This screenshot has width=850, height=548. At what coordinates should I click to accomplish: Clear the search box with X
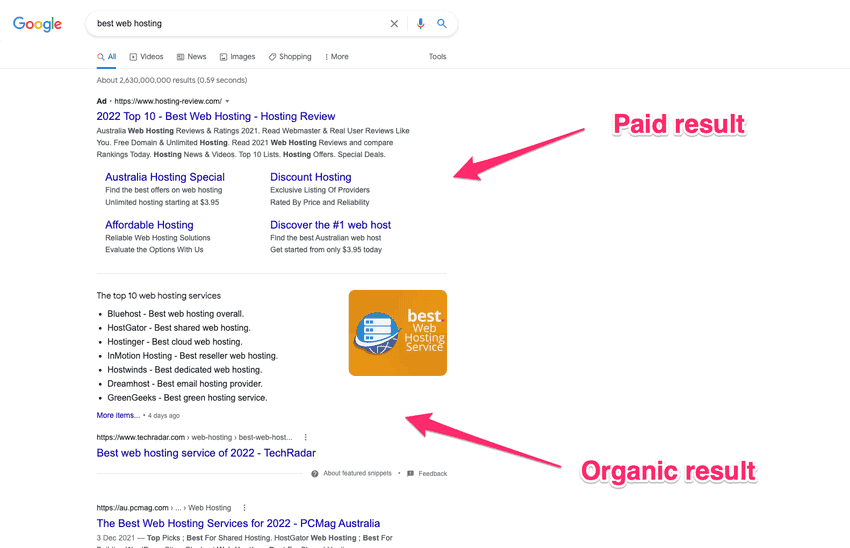coord(394,23)
